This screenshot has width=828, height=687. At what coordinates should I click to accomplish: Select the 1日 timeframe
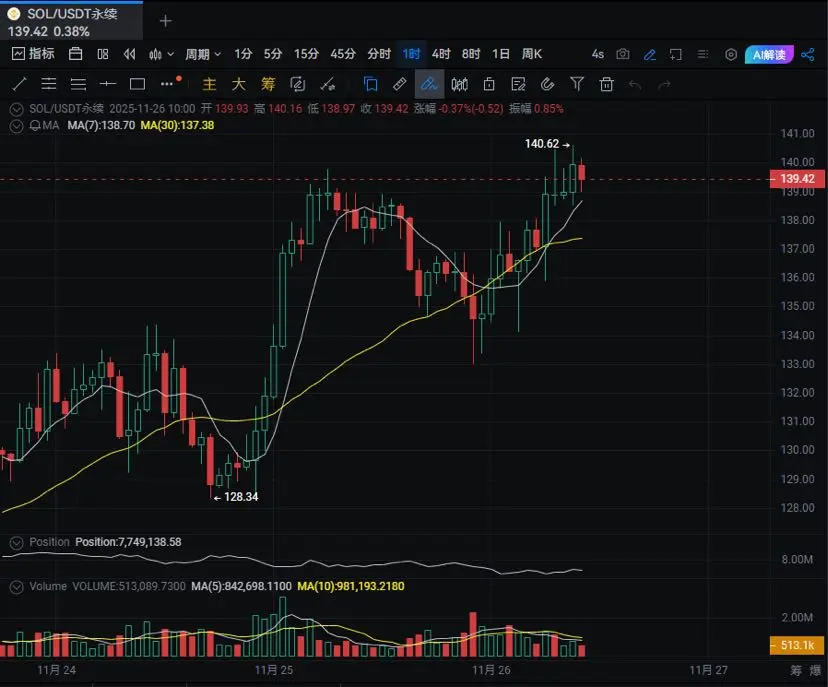501,54
